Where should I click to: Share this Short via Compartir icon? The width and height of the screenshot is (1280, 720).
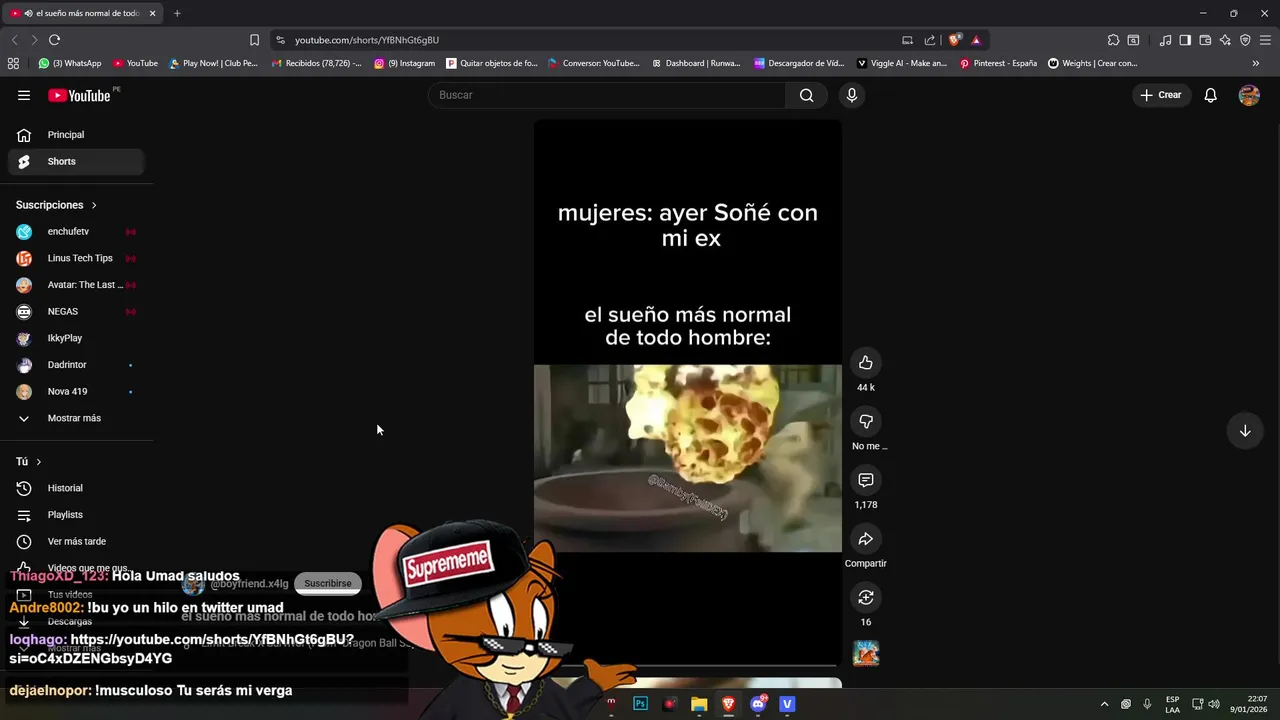point(866,539)
